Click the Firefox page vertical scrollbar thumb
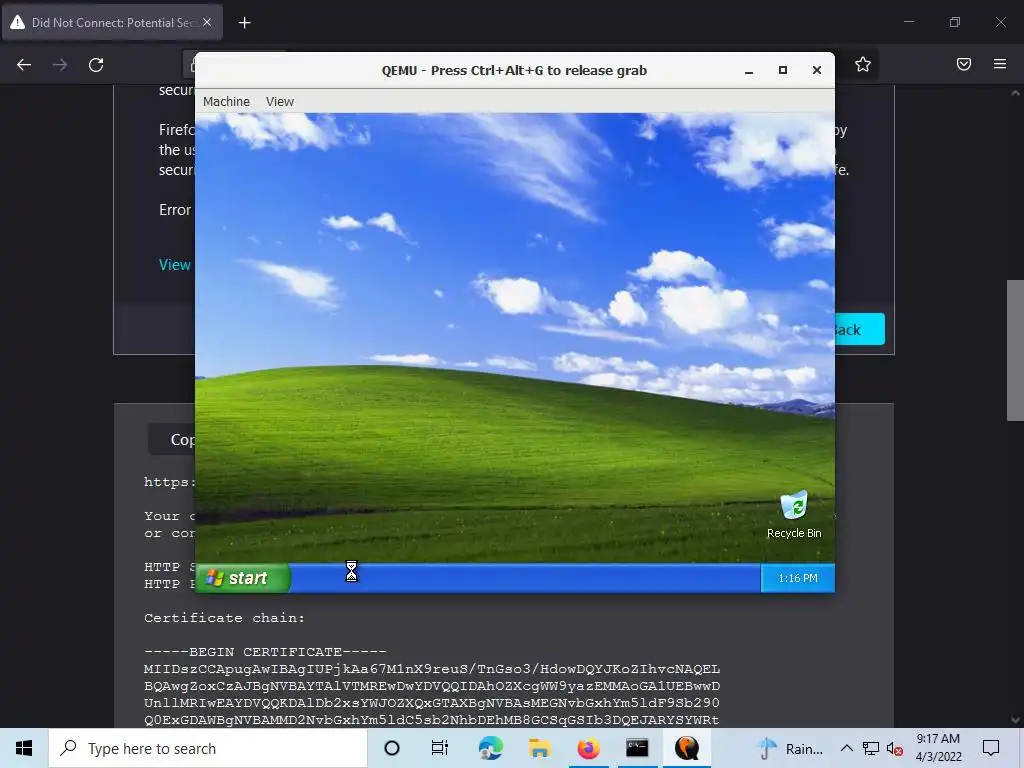The height and width of the screenshot is (768, 1024). pyautogui.click(x=1015, y=350)
